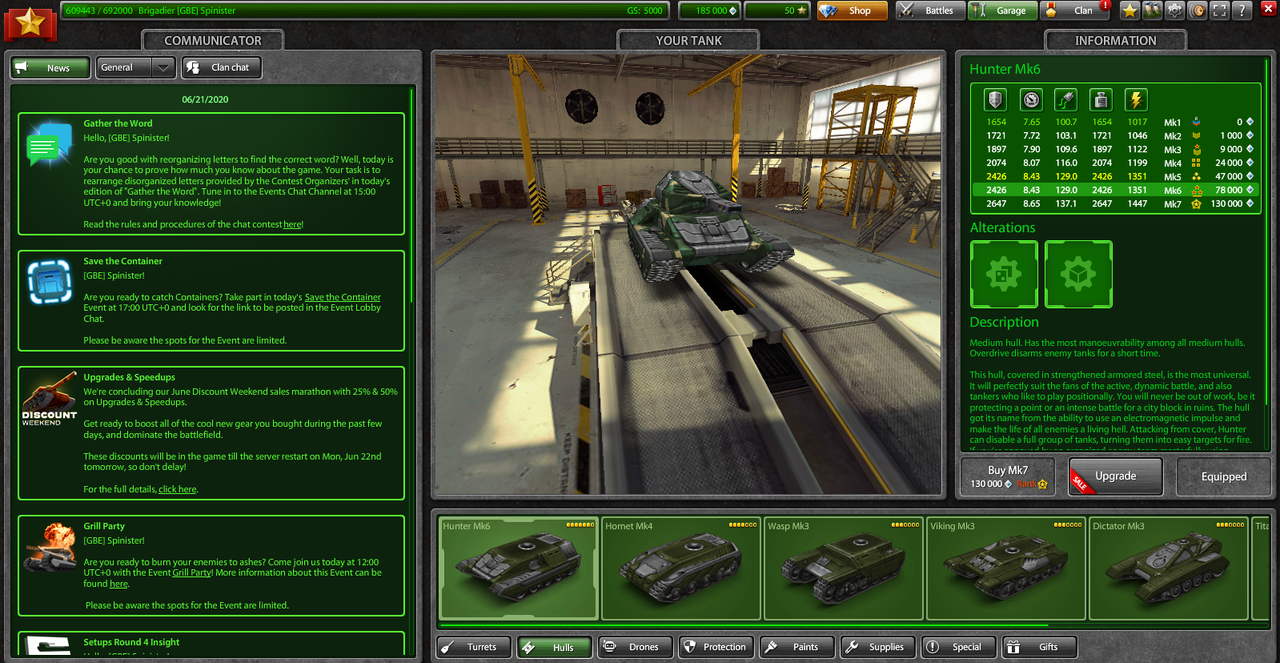This screenshot has width=1280, height=663.
Task: Switch to the Paints tab
Action: (x=797, y=647)
